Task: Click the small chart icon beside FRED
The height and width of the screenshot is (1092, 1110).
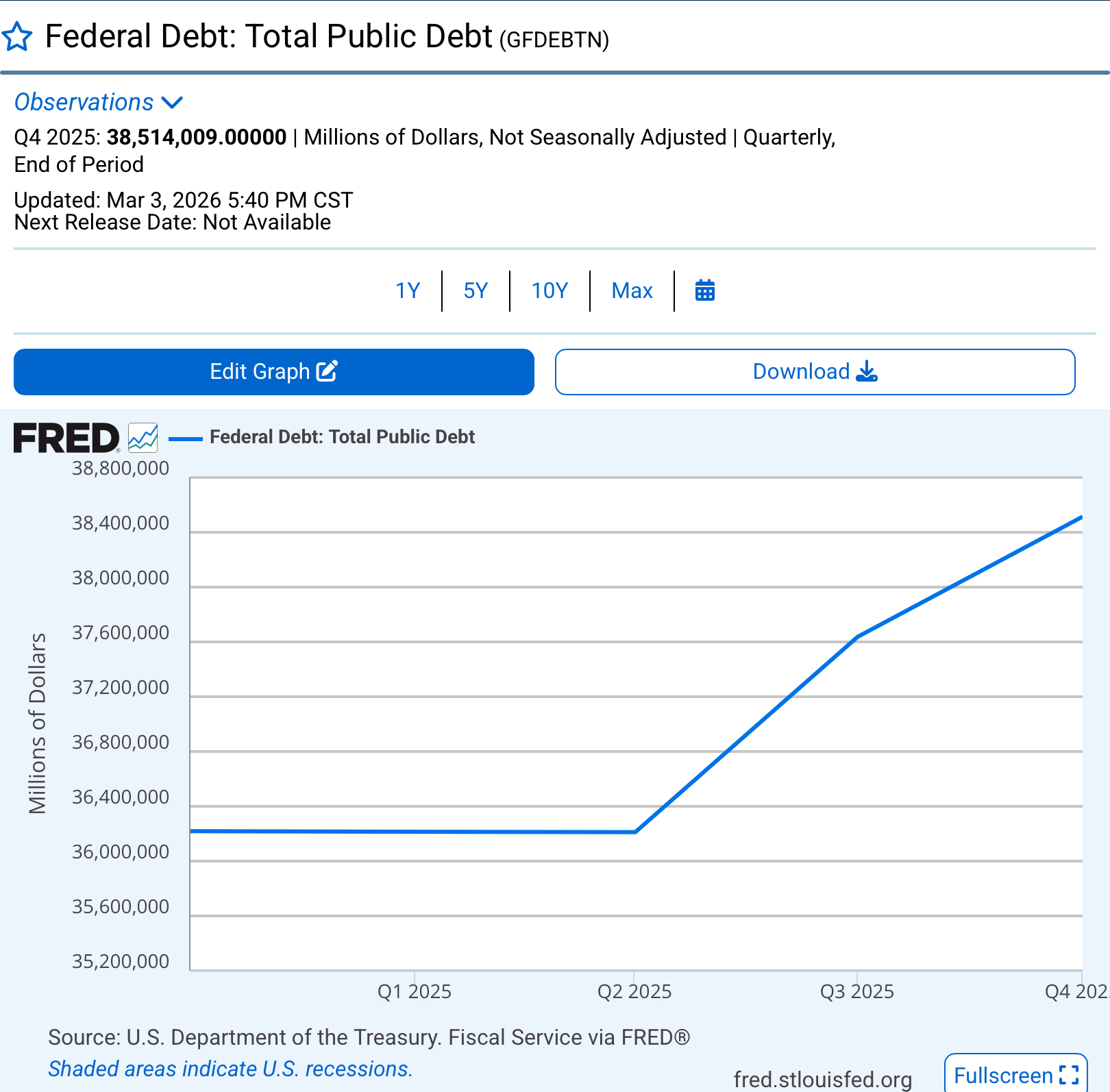Action: [143, 438]
